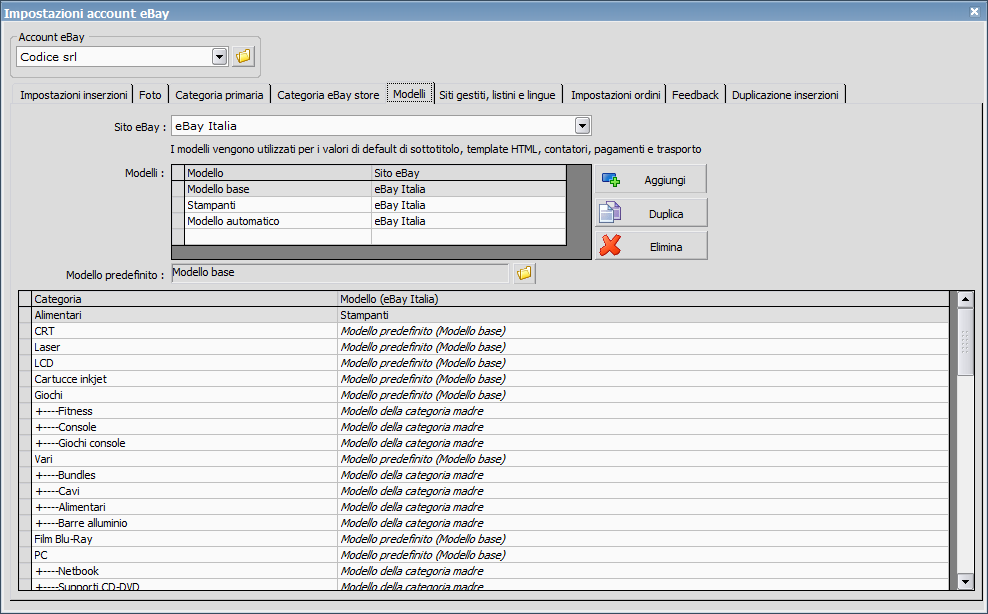This screenshot has width=988, height=614.
Task: Click the Sito eBay column header
Action: click(469, 173)
